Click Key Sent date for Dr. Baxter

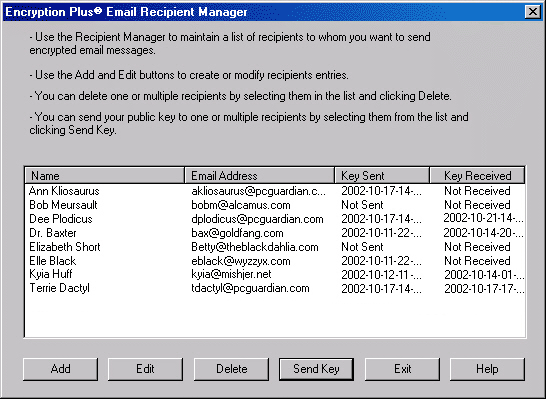click(381, 233)
